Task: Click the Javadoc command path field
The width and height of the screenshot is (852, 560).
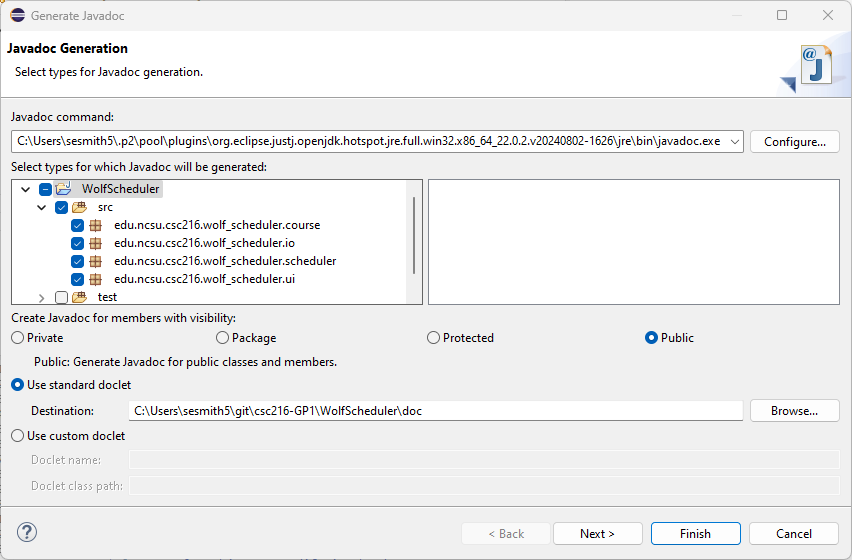Action: [377, 142]
